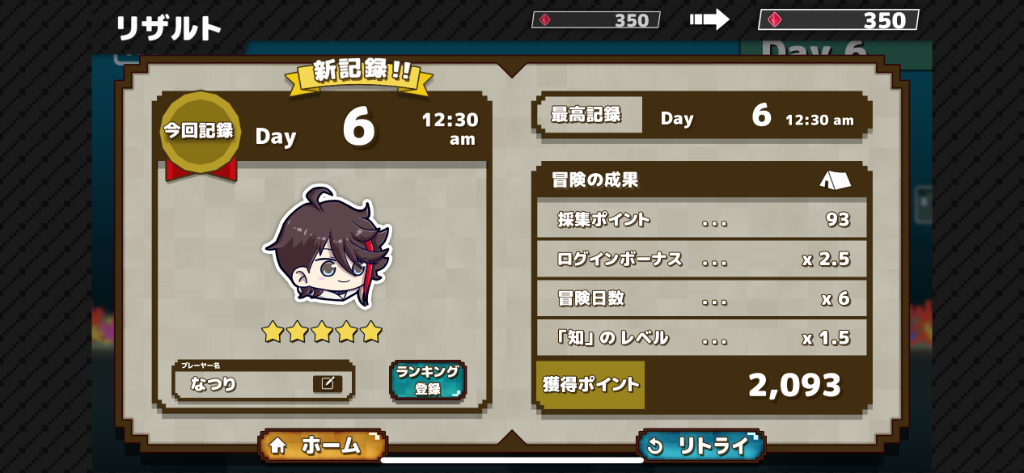Open ランキング登録 ranking registration
The image size is (1024, 473).
(x=428, y=381)
